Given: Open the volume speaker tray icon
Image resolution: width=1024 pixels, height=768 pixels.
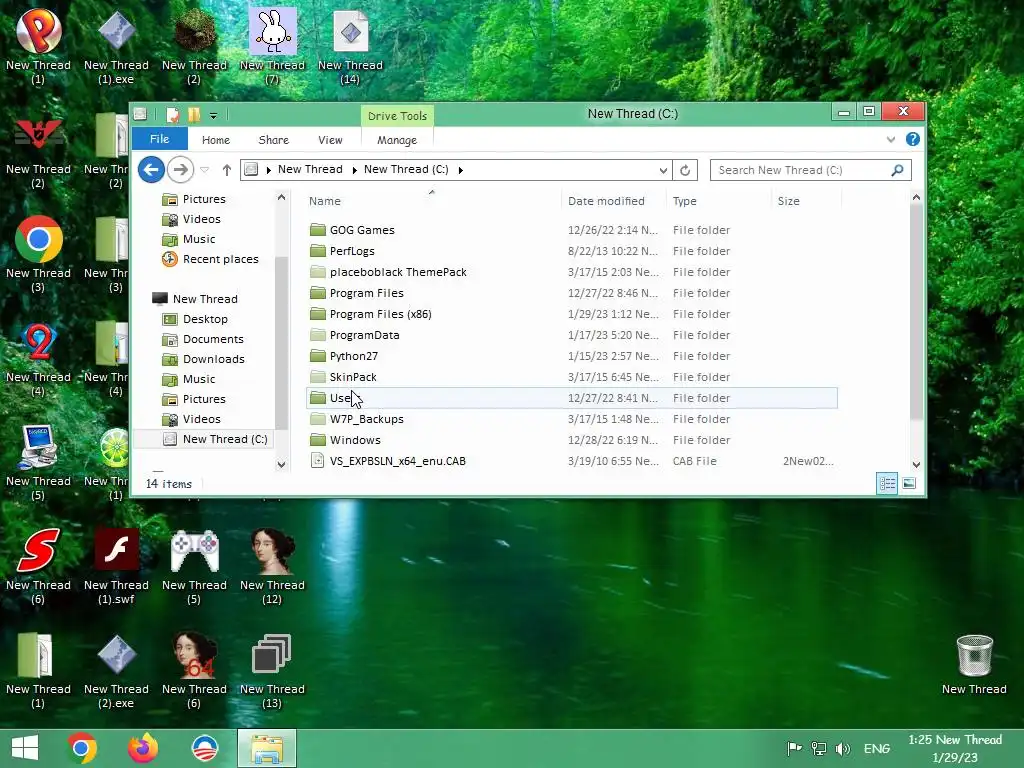Looking at the screenshot, I should (842, 748).
